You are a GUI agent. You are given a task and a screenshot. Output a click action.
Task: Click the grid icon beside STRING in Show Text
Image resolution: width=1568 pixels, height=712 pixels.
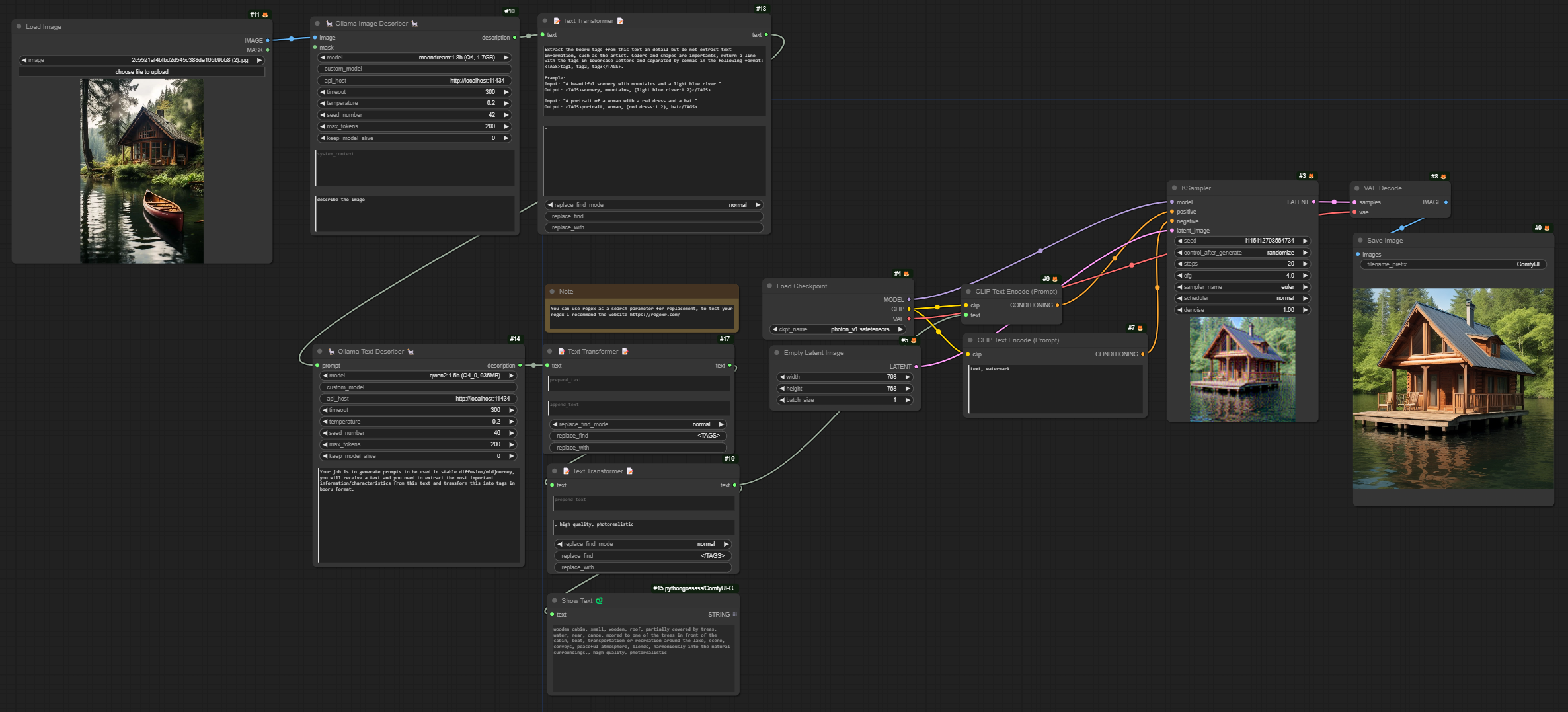pyautogui.click(x=734, y=615)
